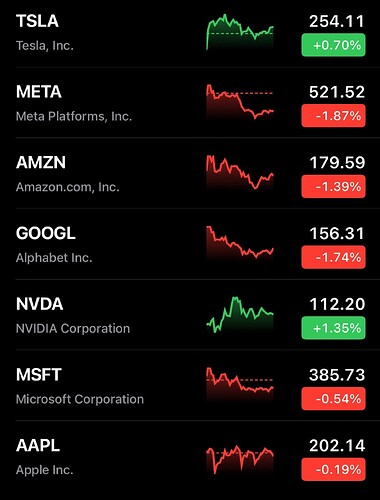The image size is (380, 500).
Task: Toggle TSLA +0.70% change badge
Action: click(333, 45)
